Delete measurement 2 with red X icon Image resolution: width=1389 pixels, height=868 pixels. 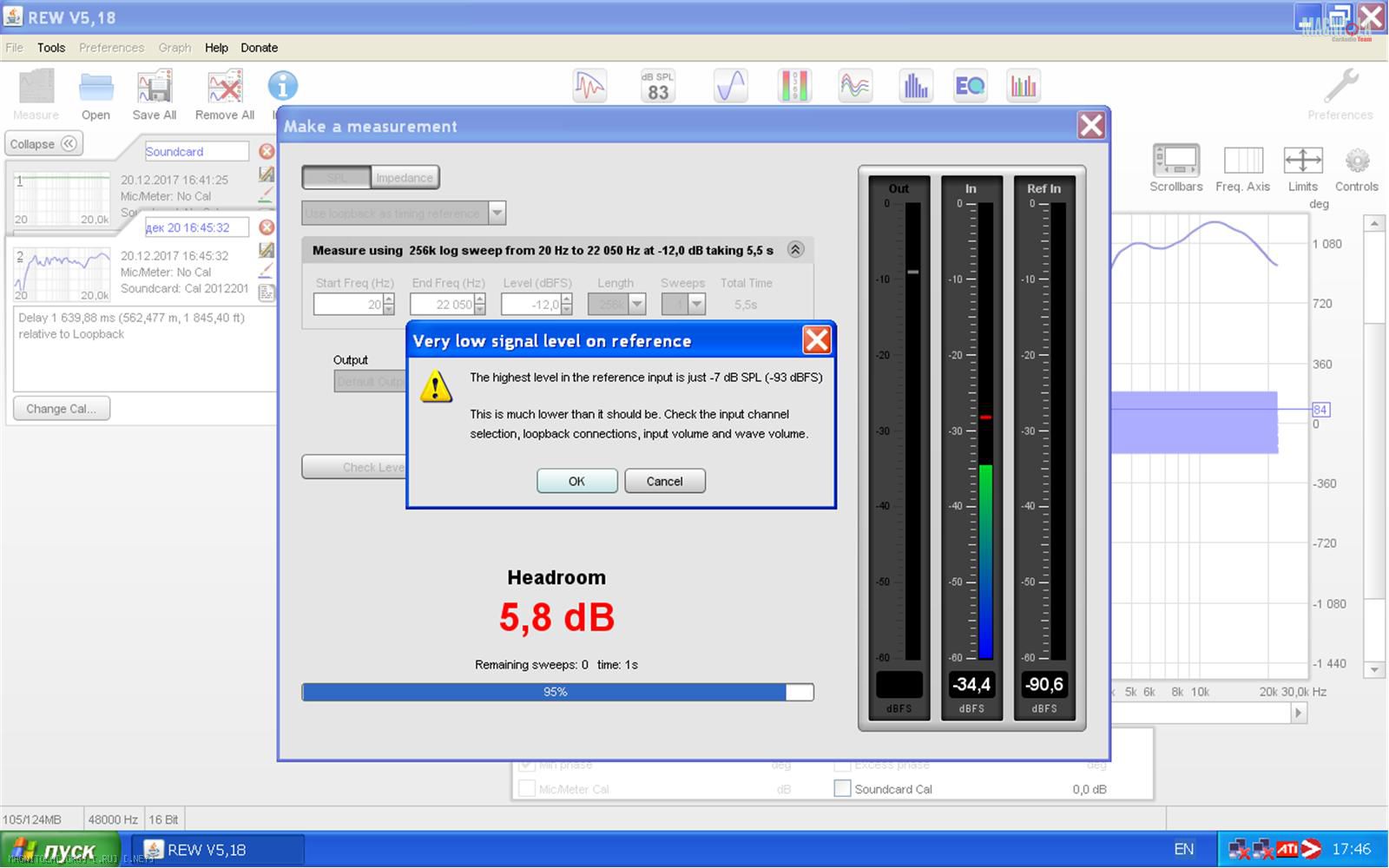click(x=267, y=227)
